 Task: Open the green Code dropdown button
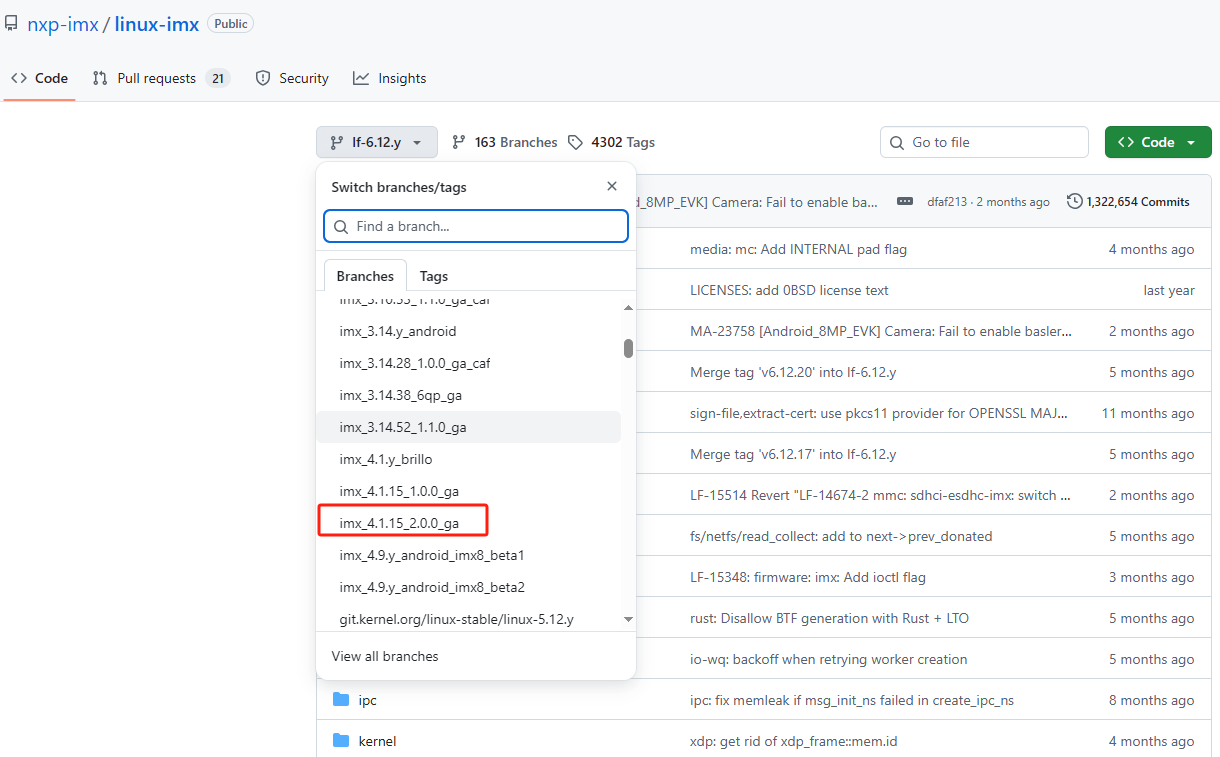click(1158, 142)
